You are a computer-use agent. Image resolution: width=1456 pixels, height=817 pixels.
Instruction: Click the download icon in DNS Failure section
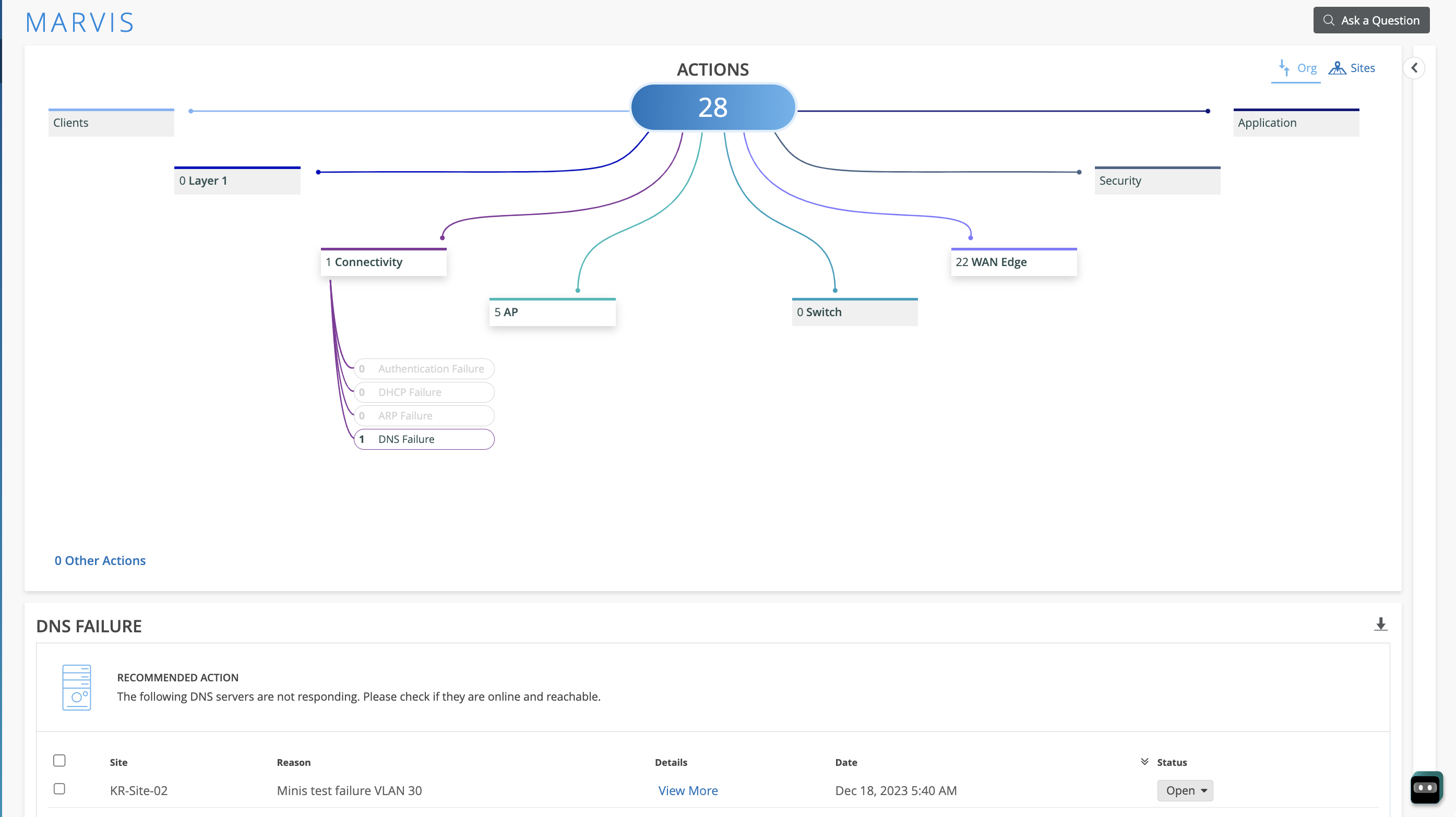click(x=1380, y=624)
